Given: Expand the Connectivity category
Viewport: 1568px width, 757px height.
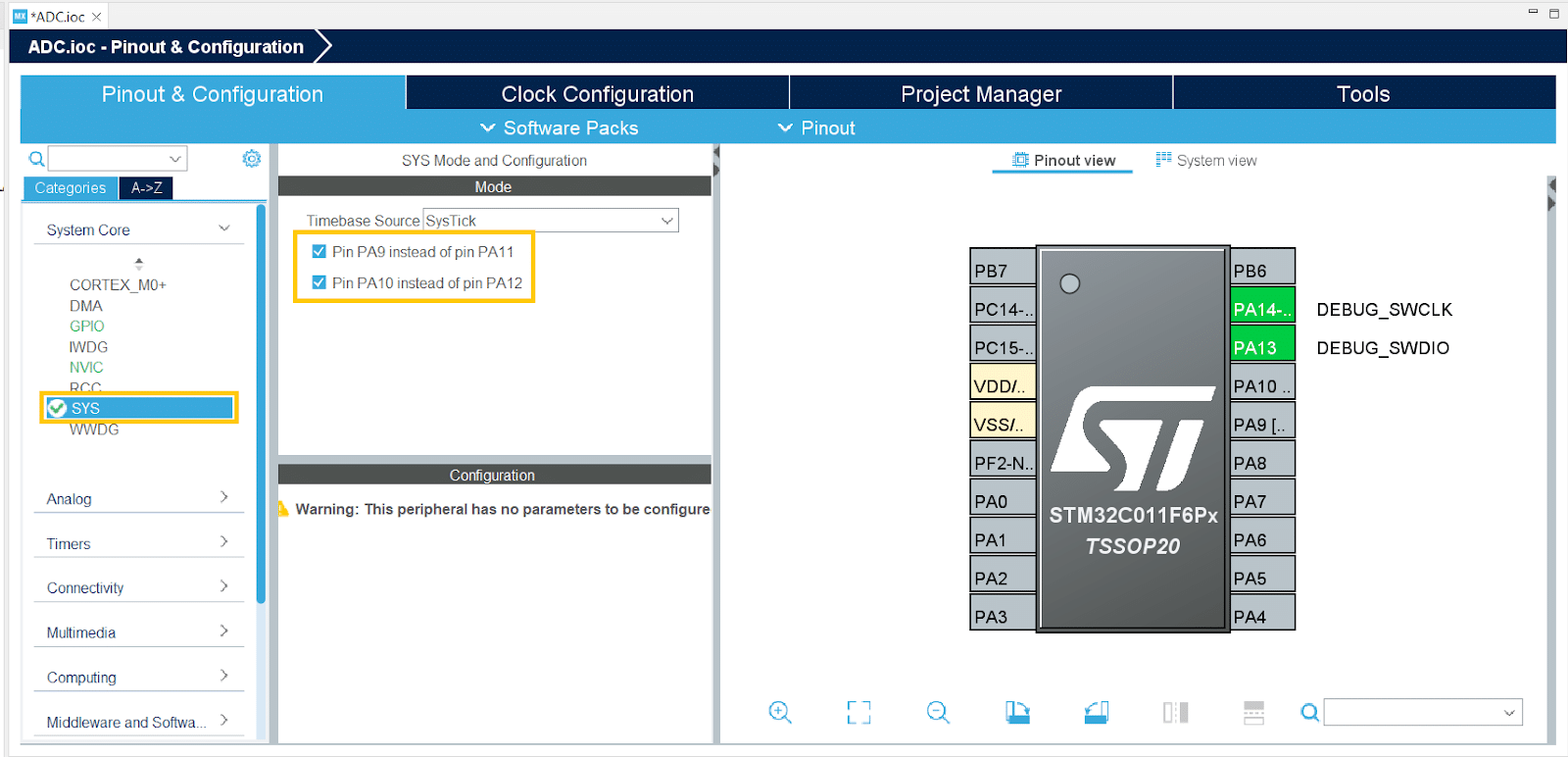Looking at the screenshot, I should [137, 588].
